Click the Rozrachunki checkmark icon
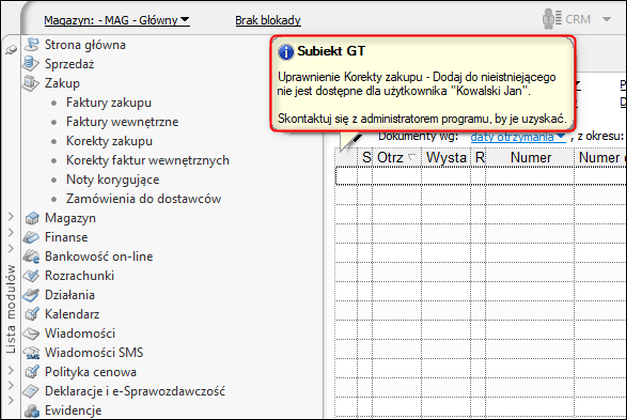This screenshot has height=420, width=627. [x=31, y=276]
